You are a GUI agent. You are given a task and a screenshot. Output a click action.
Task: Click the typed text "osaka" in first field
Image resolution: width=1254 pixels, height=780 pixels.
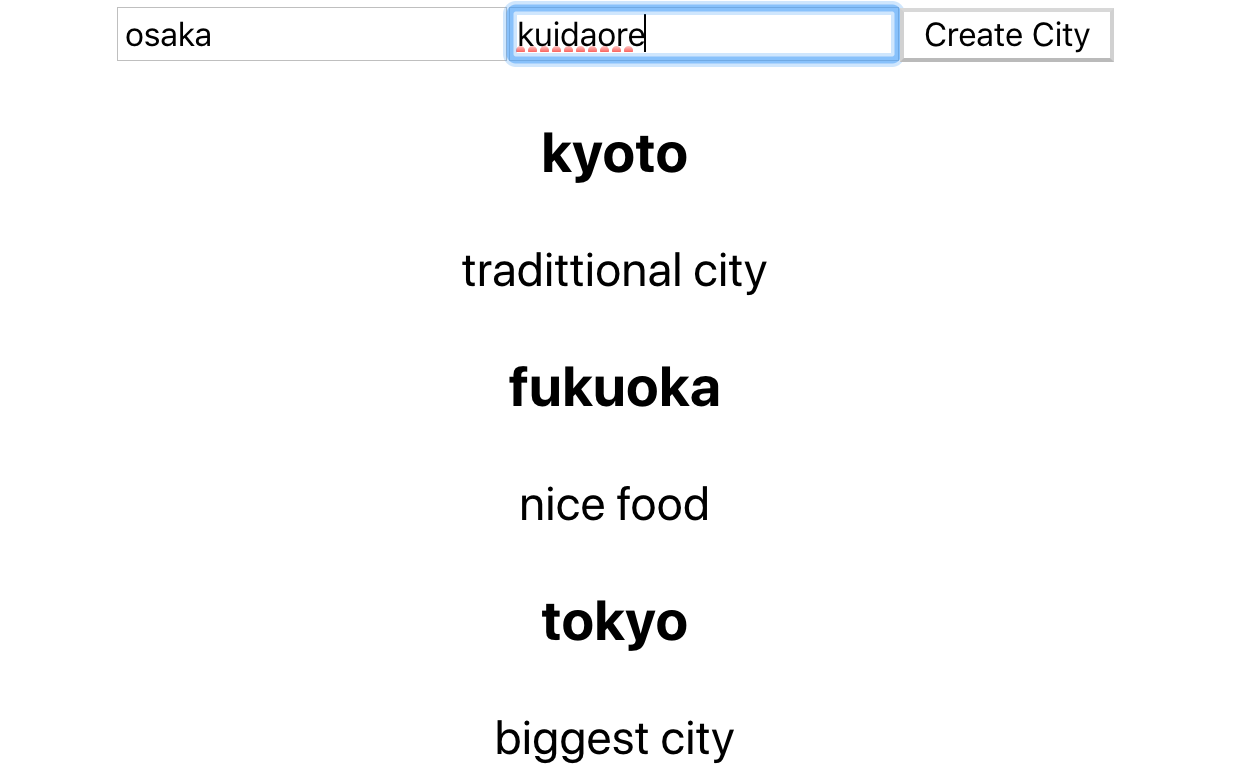point(168,36)
